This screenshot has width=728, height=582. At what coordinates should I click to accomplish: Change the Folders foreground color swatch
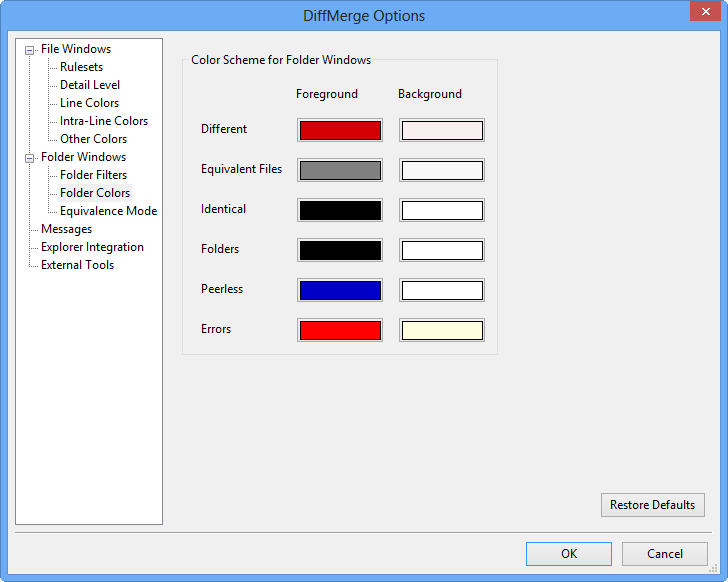340,250
